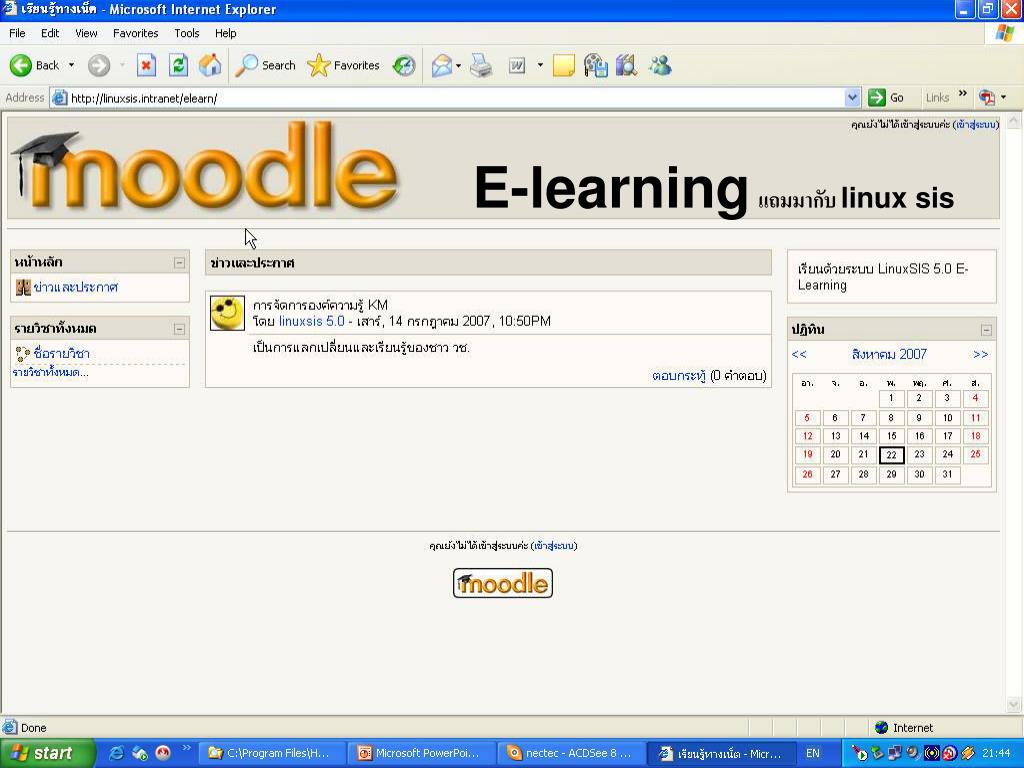Click the รายวิชาทั้งหมด... link
The width and height of the screenshot is (1024, 768).
tap(50, 372)
